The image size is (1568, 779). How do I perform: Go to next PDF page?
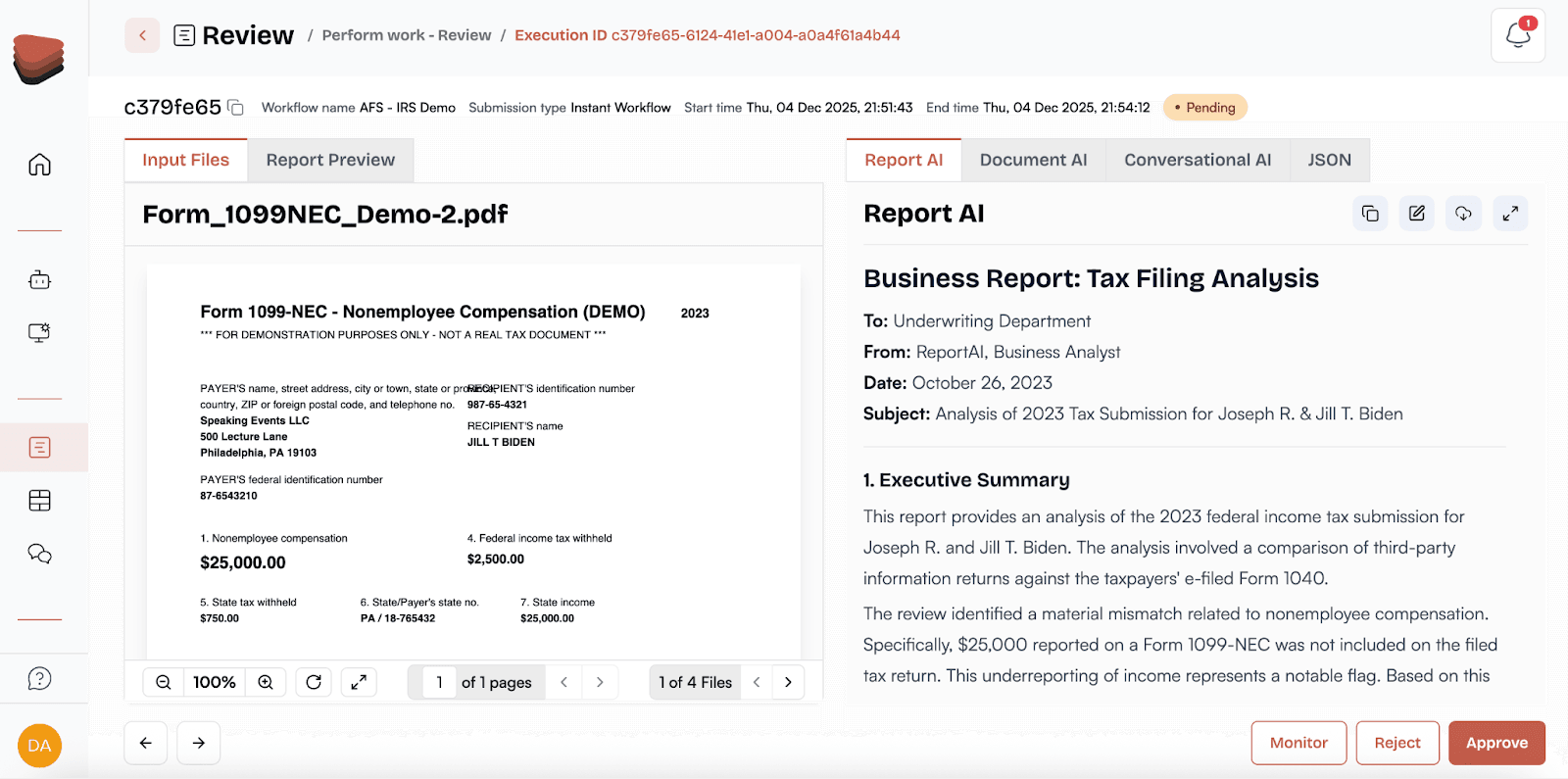(600, 682)
